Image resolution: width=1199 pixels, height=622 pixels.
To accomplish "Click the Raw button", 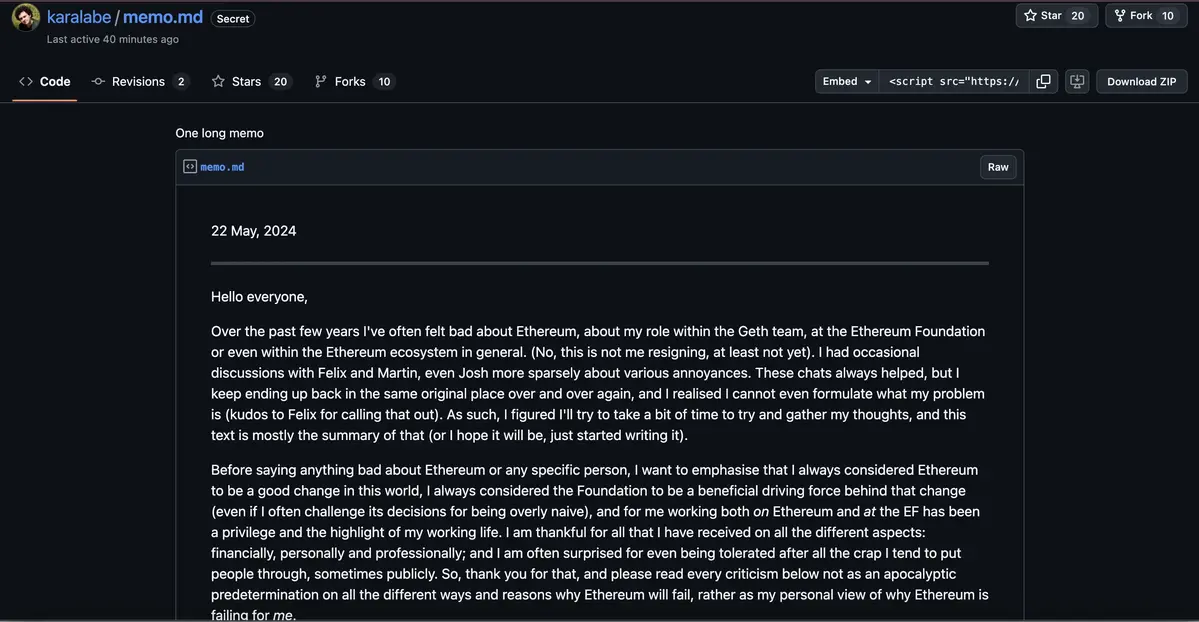I will click(x=998, y=167).
